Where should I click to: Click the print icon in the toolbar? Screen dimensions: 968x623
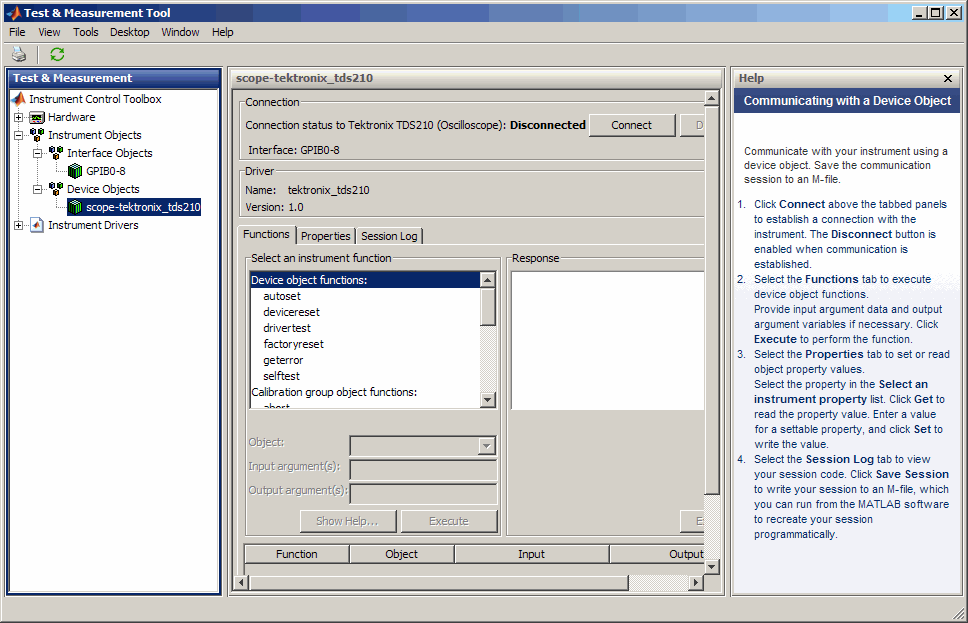(19, 55)
